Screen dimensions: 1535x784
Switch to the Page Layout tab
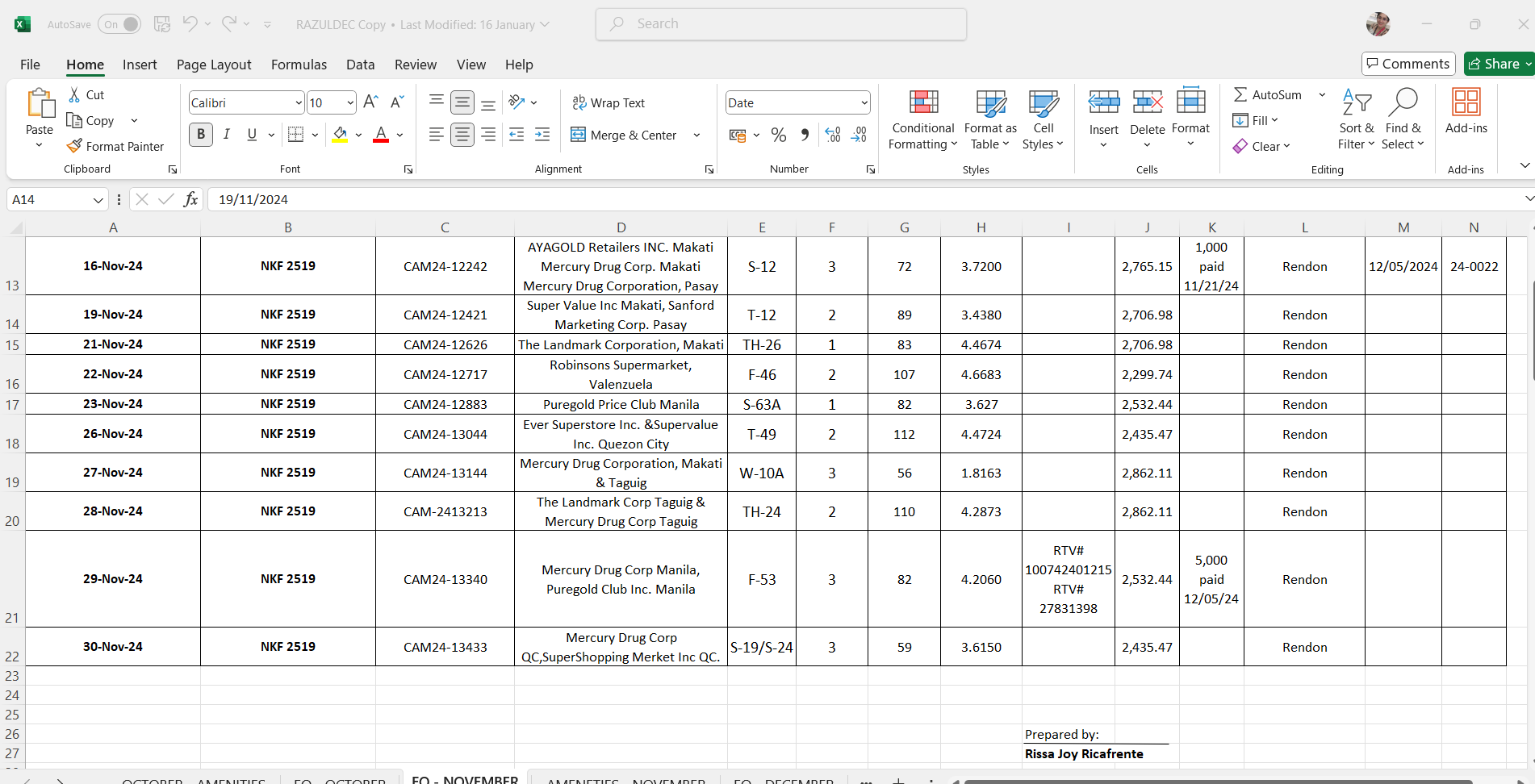pos(214,65)
